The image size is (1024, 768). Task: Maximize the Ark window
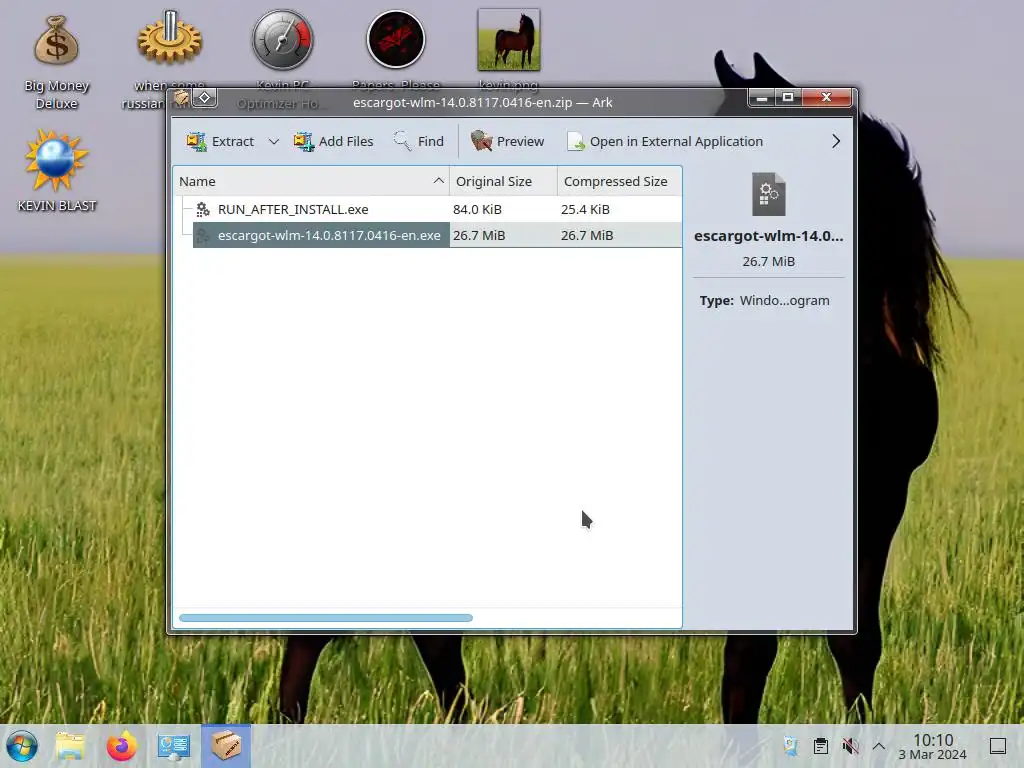[788, 98]
